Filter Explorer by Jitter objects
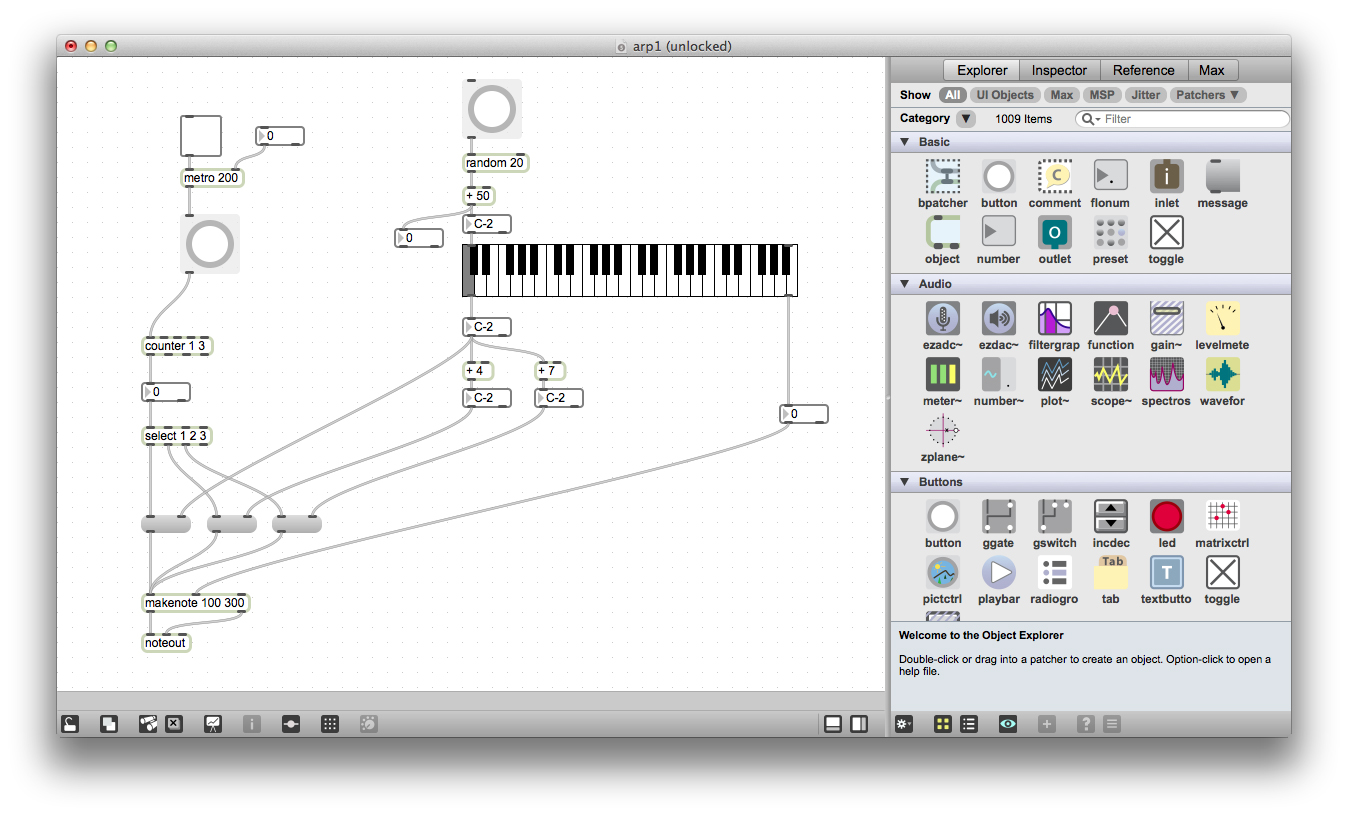The height and width of the screenshot is (816, 1348). click(x=1146, y=95)
